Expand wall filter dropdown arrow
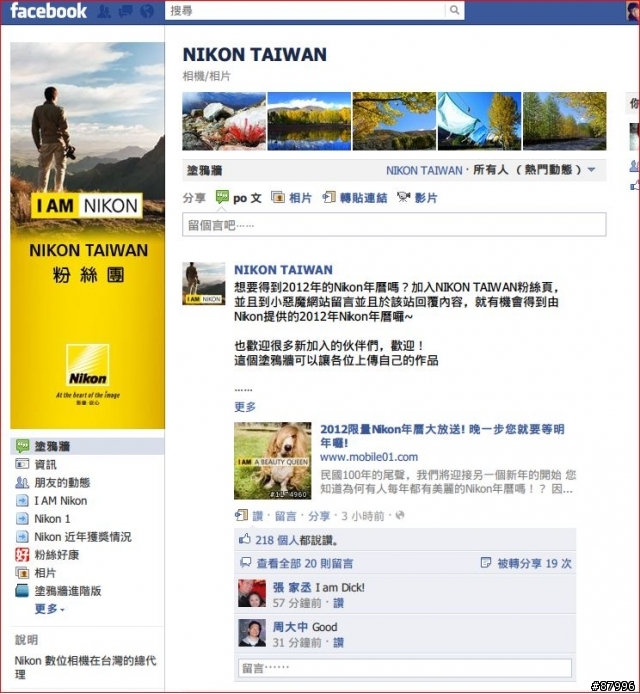 pos(591,170)
